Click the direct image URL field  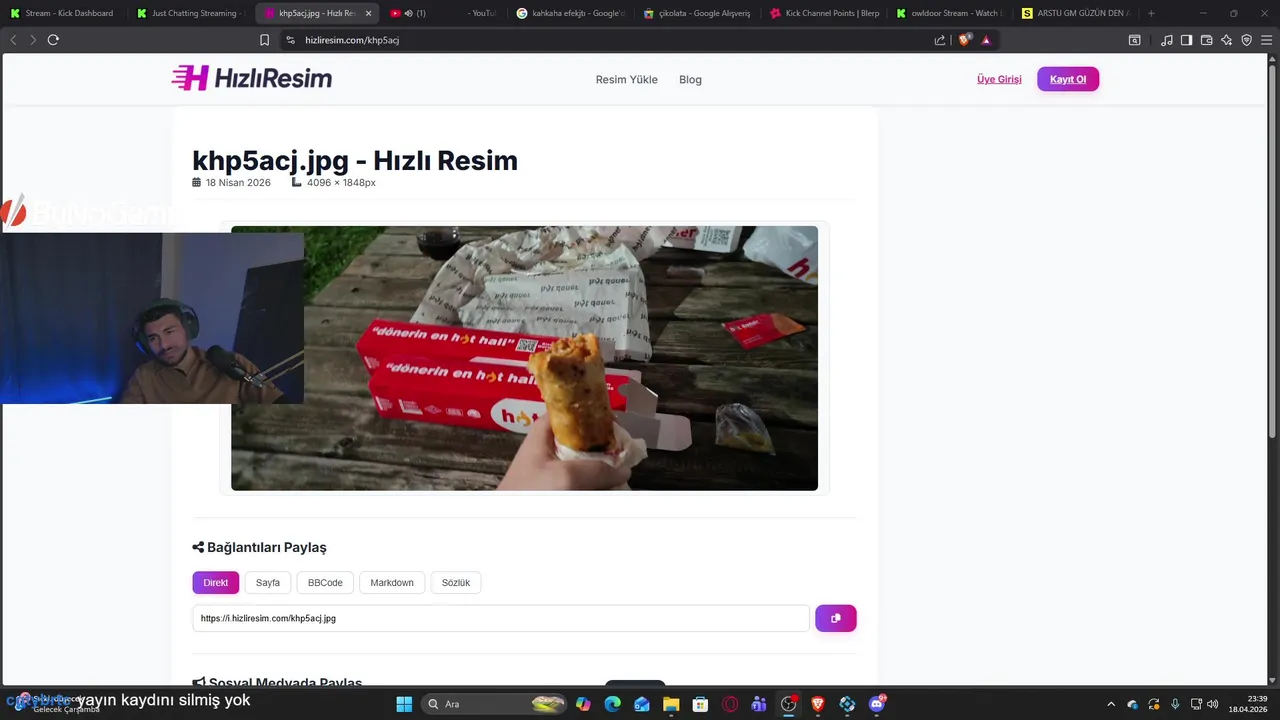tap(501, 618)
